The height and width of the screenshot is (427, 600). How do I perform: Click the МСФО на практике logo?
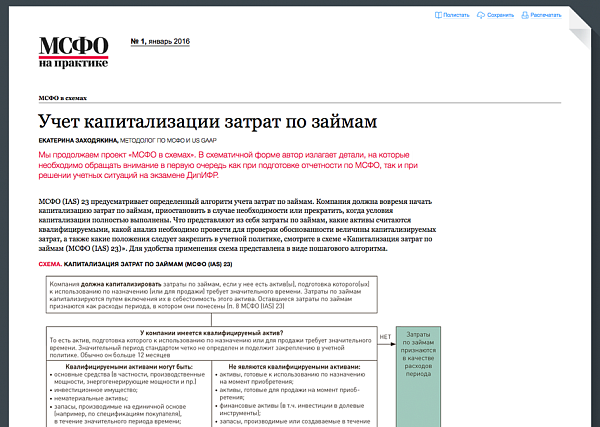73,50
